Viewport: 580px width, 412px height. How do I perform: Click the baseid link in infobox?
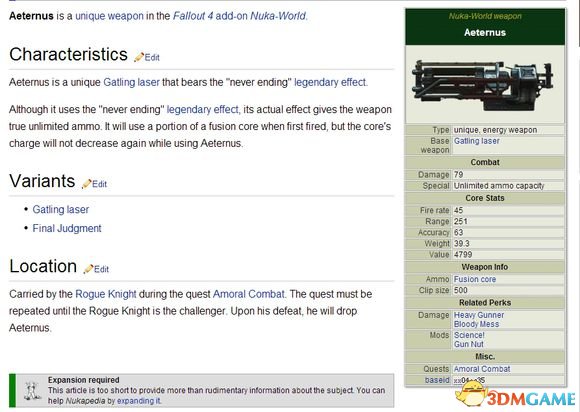click(437, 380)
